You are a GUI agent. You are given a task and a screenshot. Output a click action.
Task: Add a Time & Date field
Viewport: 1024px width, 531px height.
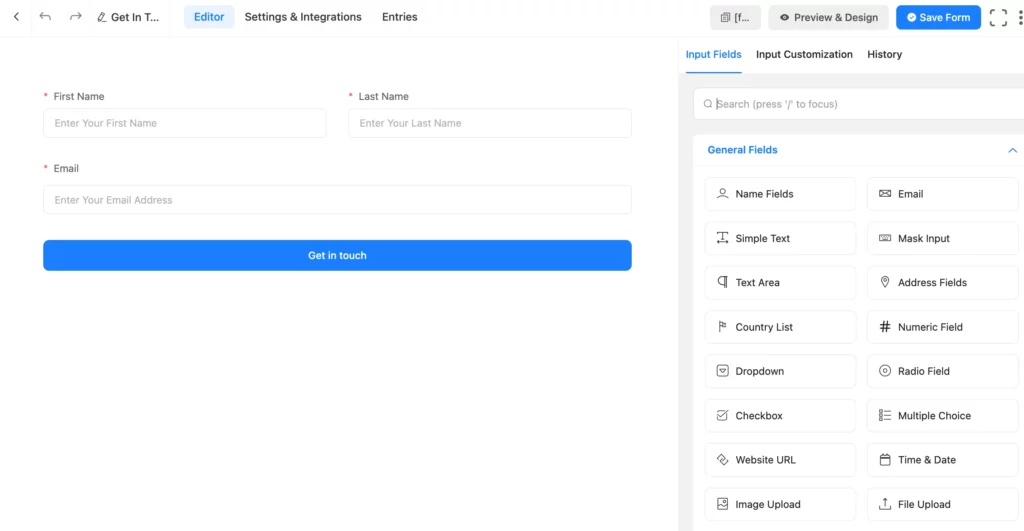tap(942, 460)
